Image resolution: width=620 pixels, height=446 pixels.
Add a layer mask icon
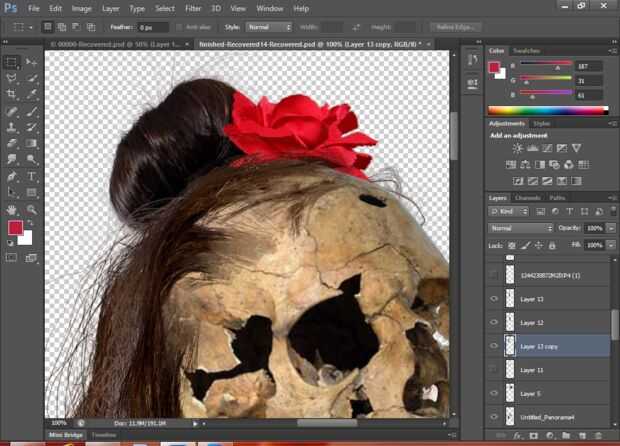click(x=533, y=436)
